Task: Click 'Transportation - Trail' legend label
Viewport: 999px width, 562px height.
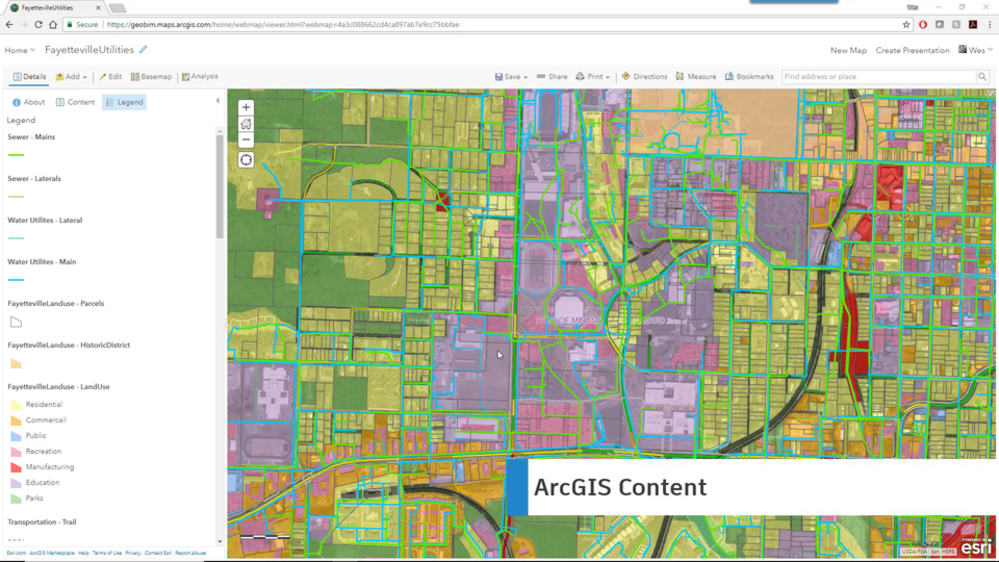Action: click(x=41, y=522)
